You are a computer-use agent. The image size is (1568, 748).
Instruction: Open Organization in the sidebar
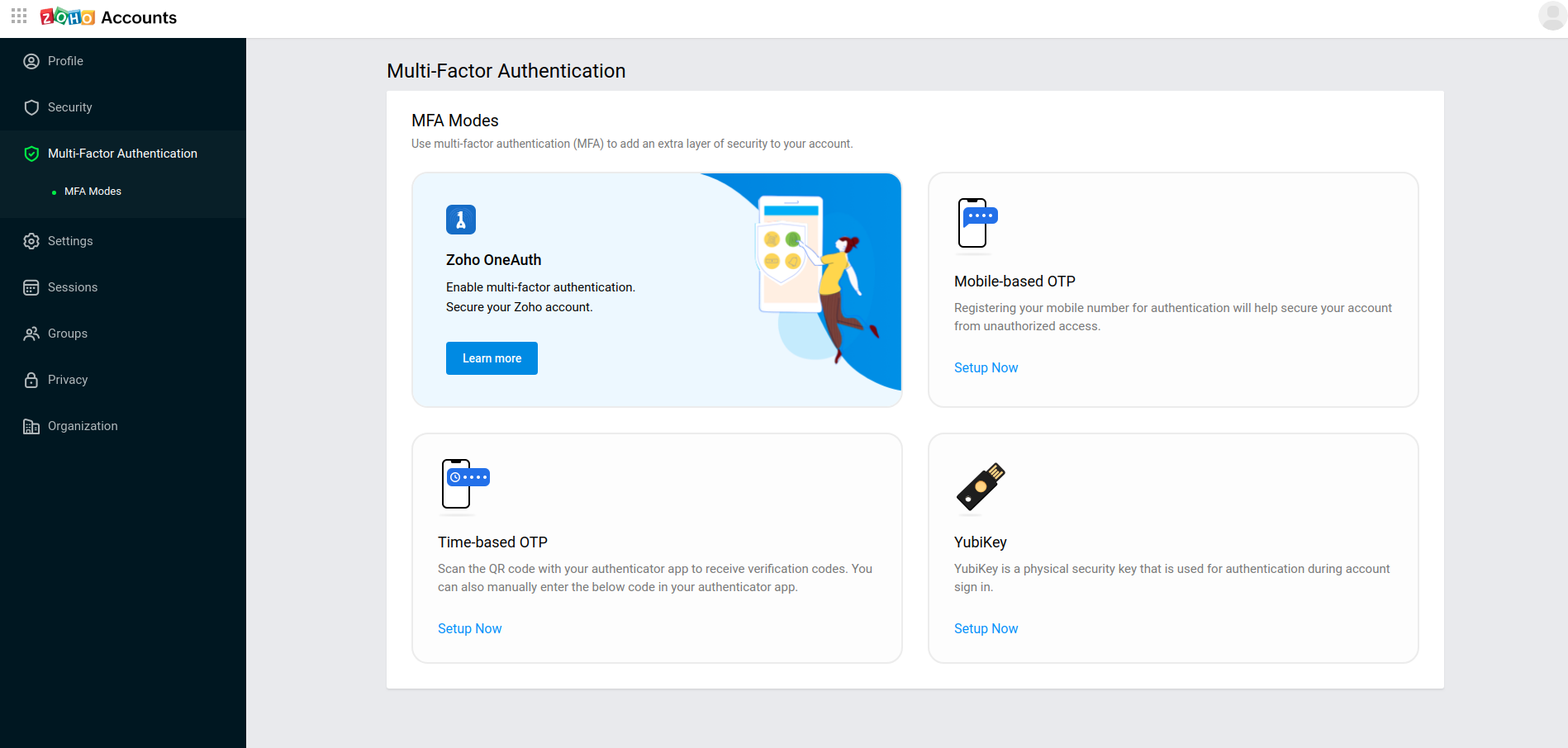pos(82,426)
